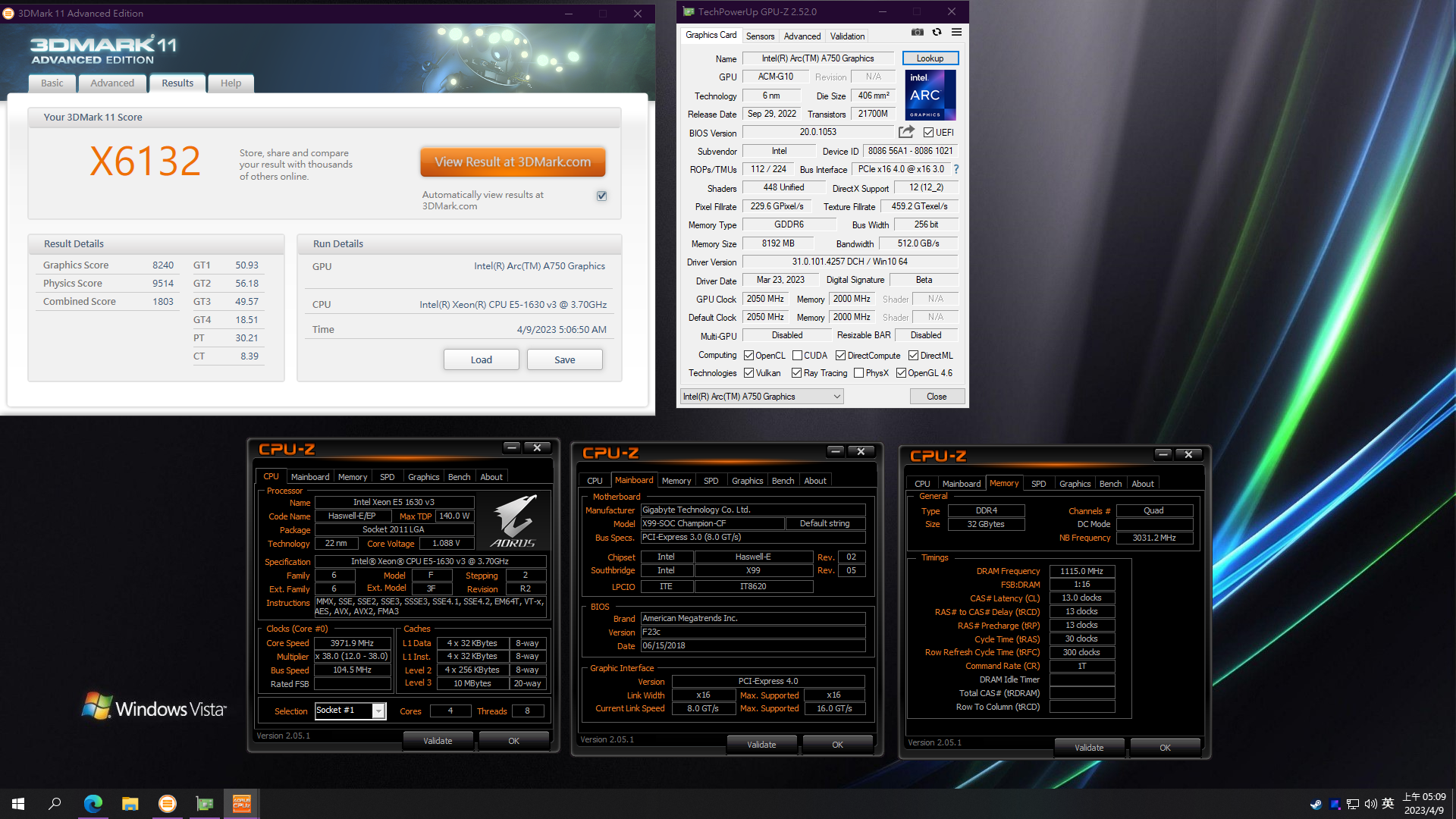Open Windows Start menu
This screenshot has height=819, width=1456.
pyautogui.click(x=18, y=804)
